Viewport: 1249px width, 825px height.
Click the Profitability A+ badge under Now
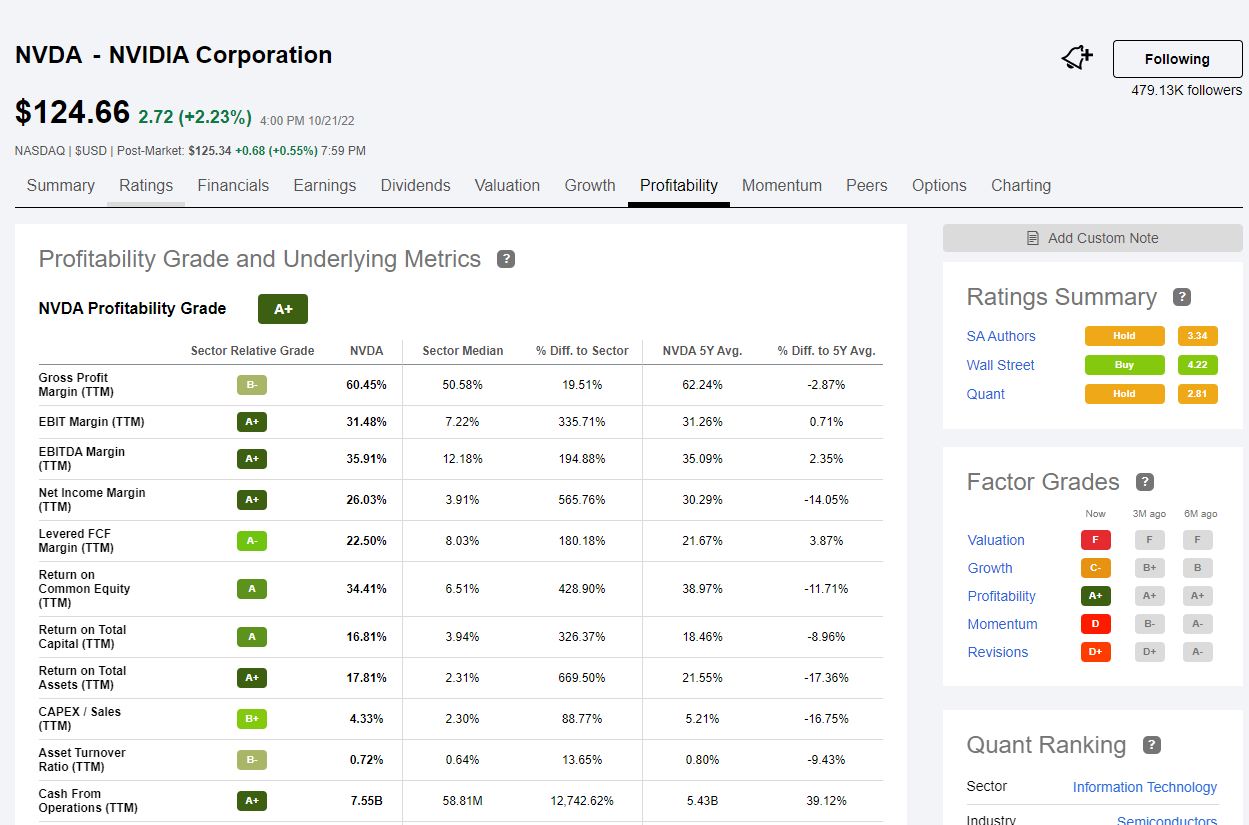pyautogui.click(x=1096, y=596)
